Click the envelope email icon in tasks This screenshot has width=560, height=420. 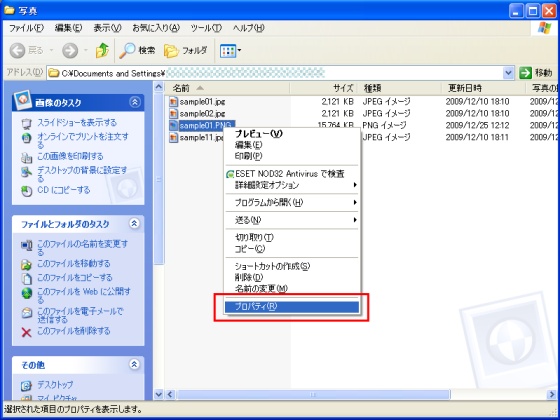click(26, 313)
